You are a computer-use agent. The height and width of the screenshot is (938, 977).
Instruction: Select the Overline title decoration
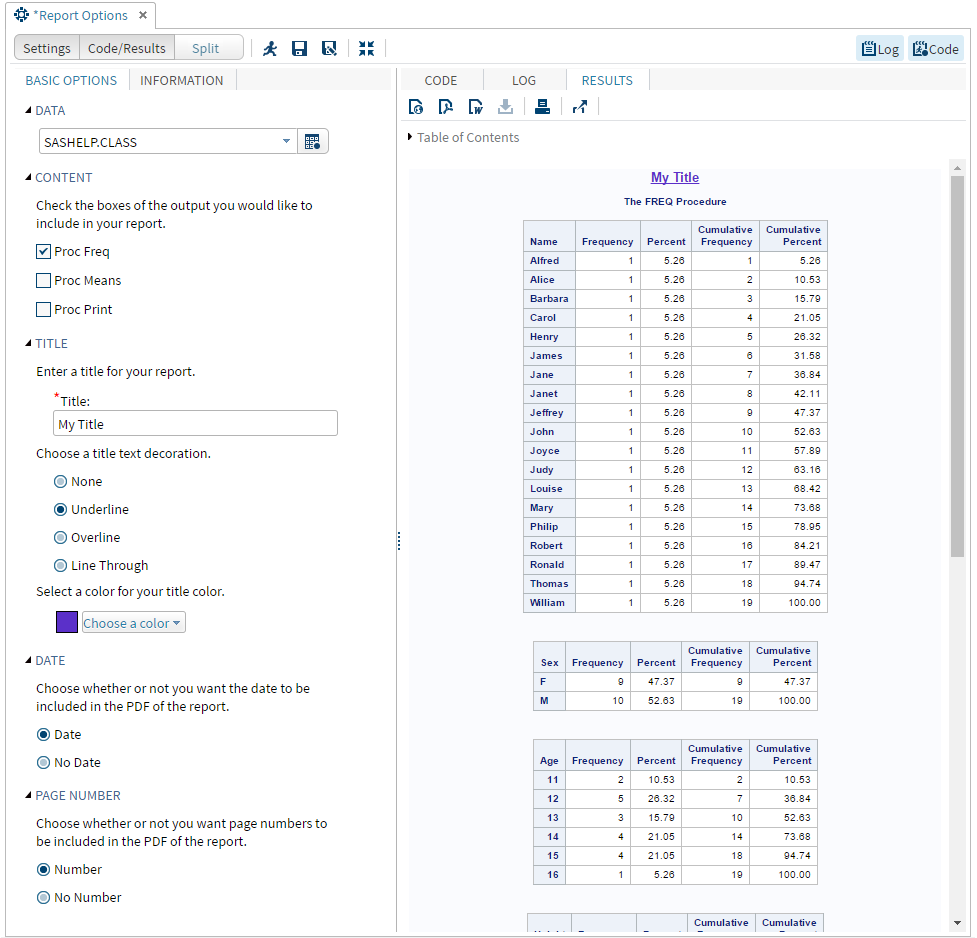pos(60,538)
